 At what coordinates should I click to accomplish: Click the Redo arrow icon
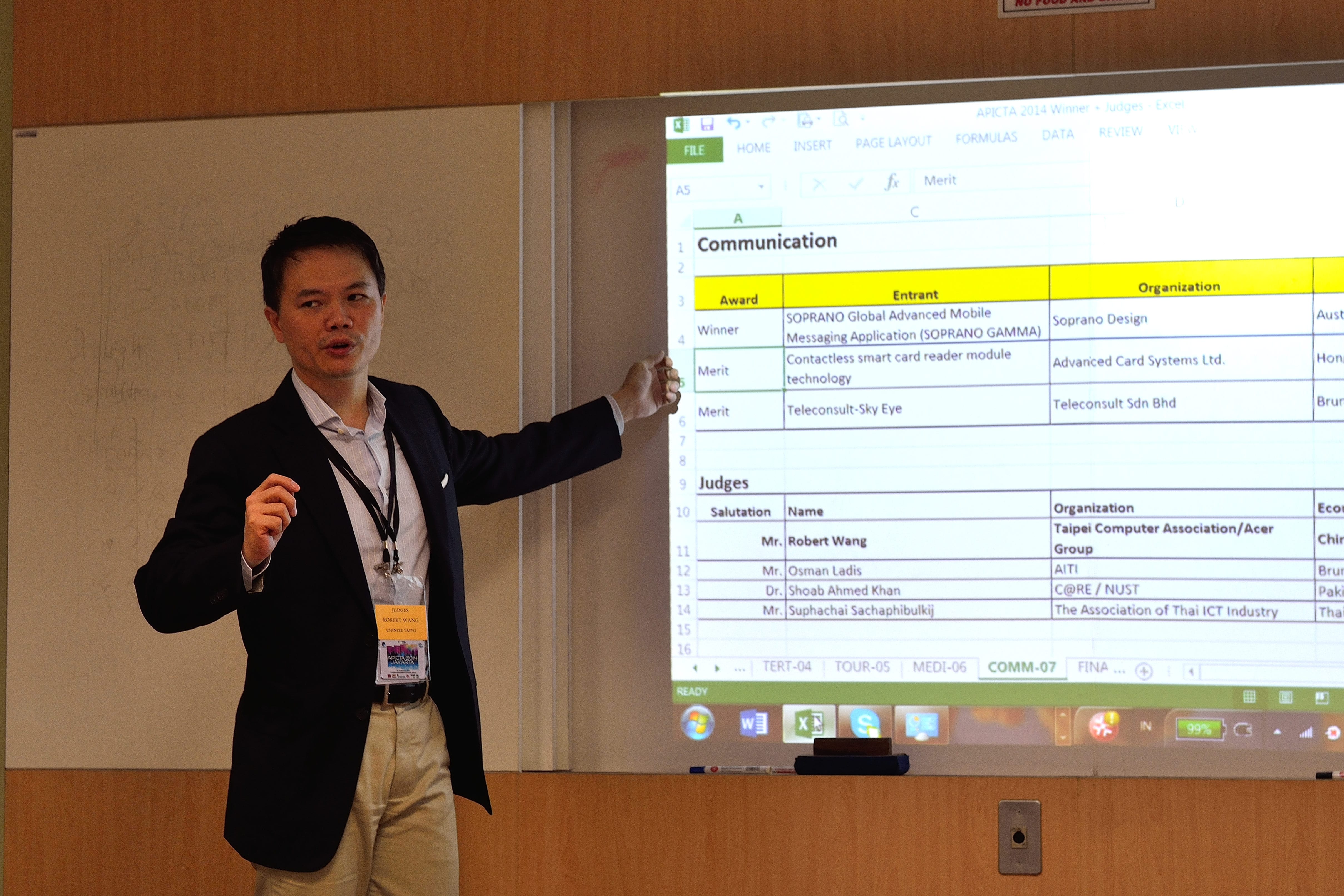pos(768,121)
